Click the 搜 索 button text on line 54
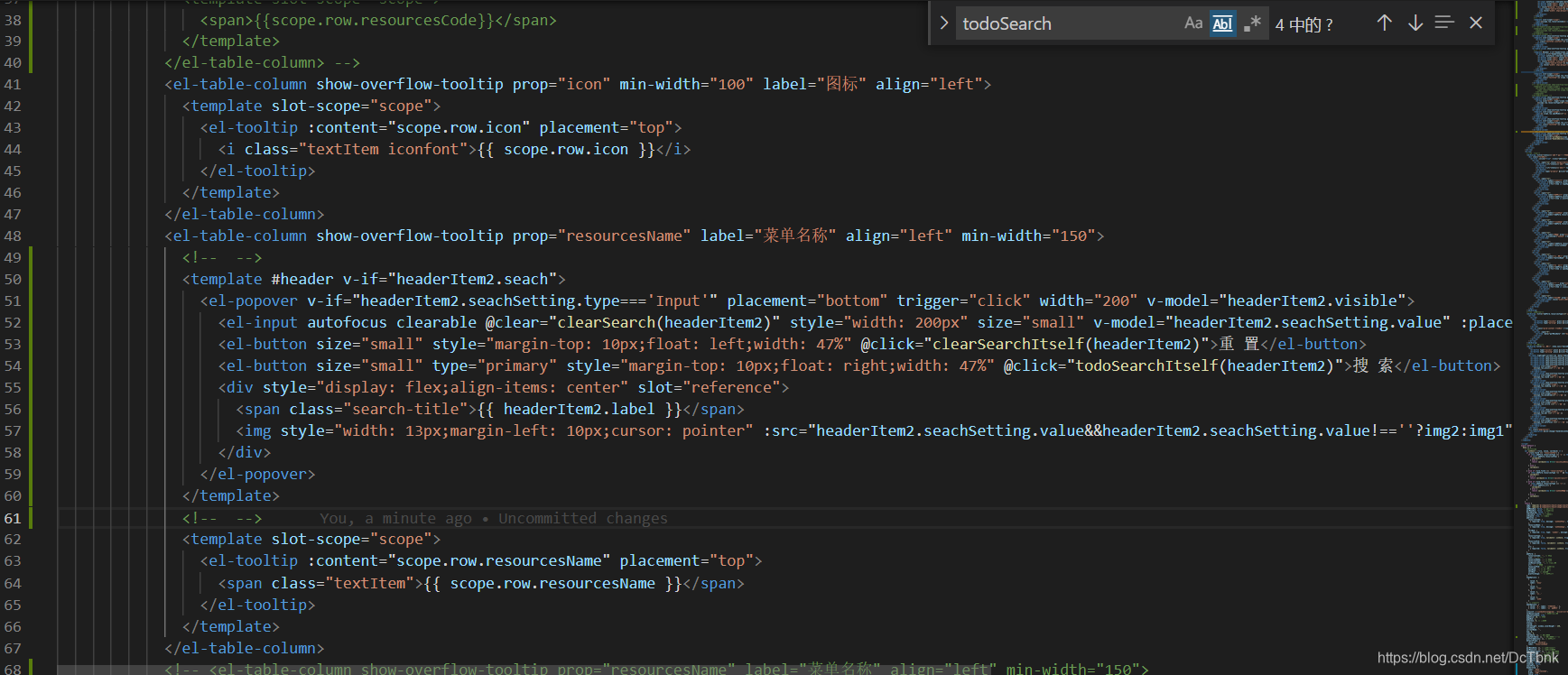1568x675 pixels. 1373,365
